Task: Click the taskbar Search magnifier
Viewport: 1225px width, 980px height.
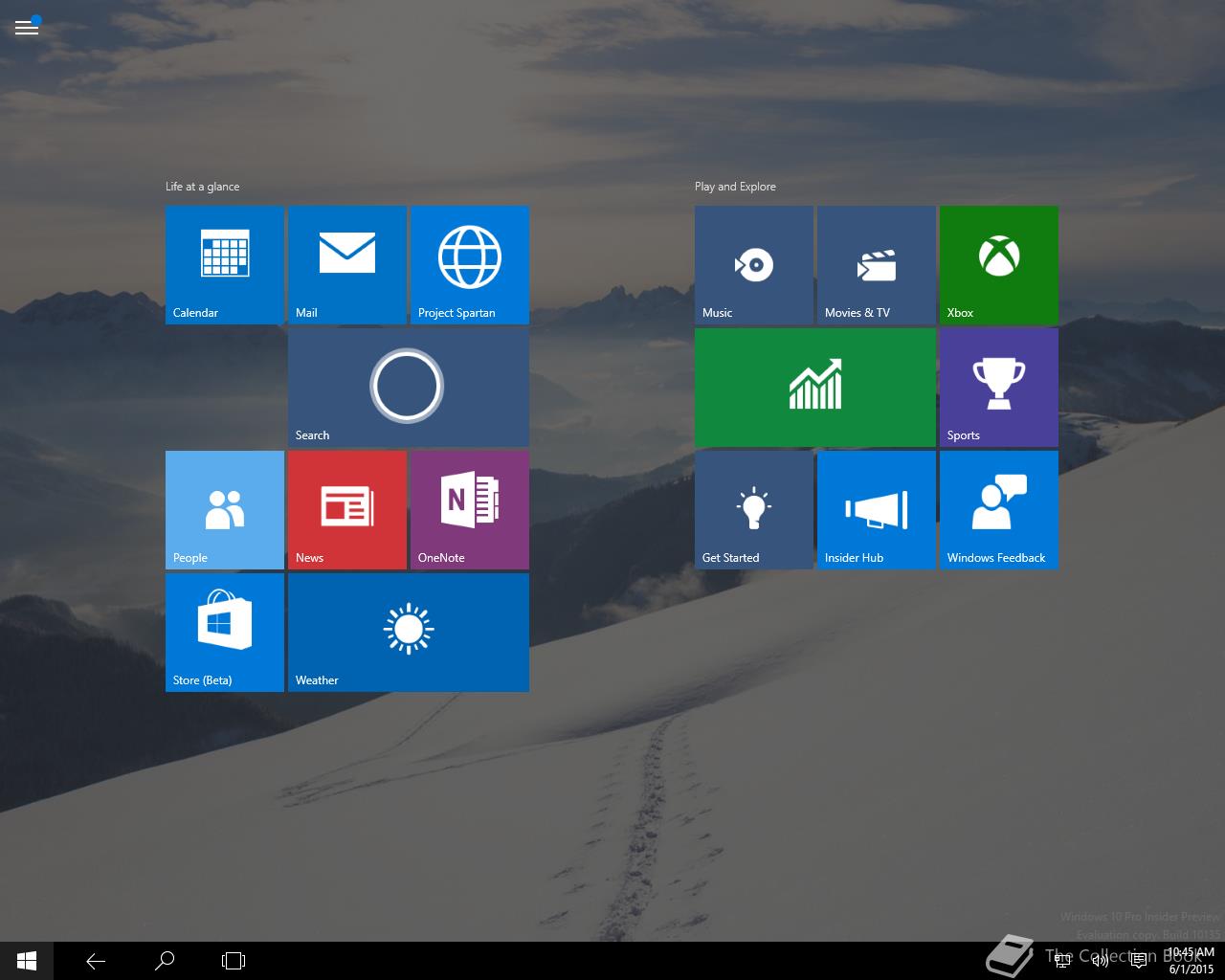Action: [165, 961]
